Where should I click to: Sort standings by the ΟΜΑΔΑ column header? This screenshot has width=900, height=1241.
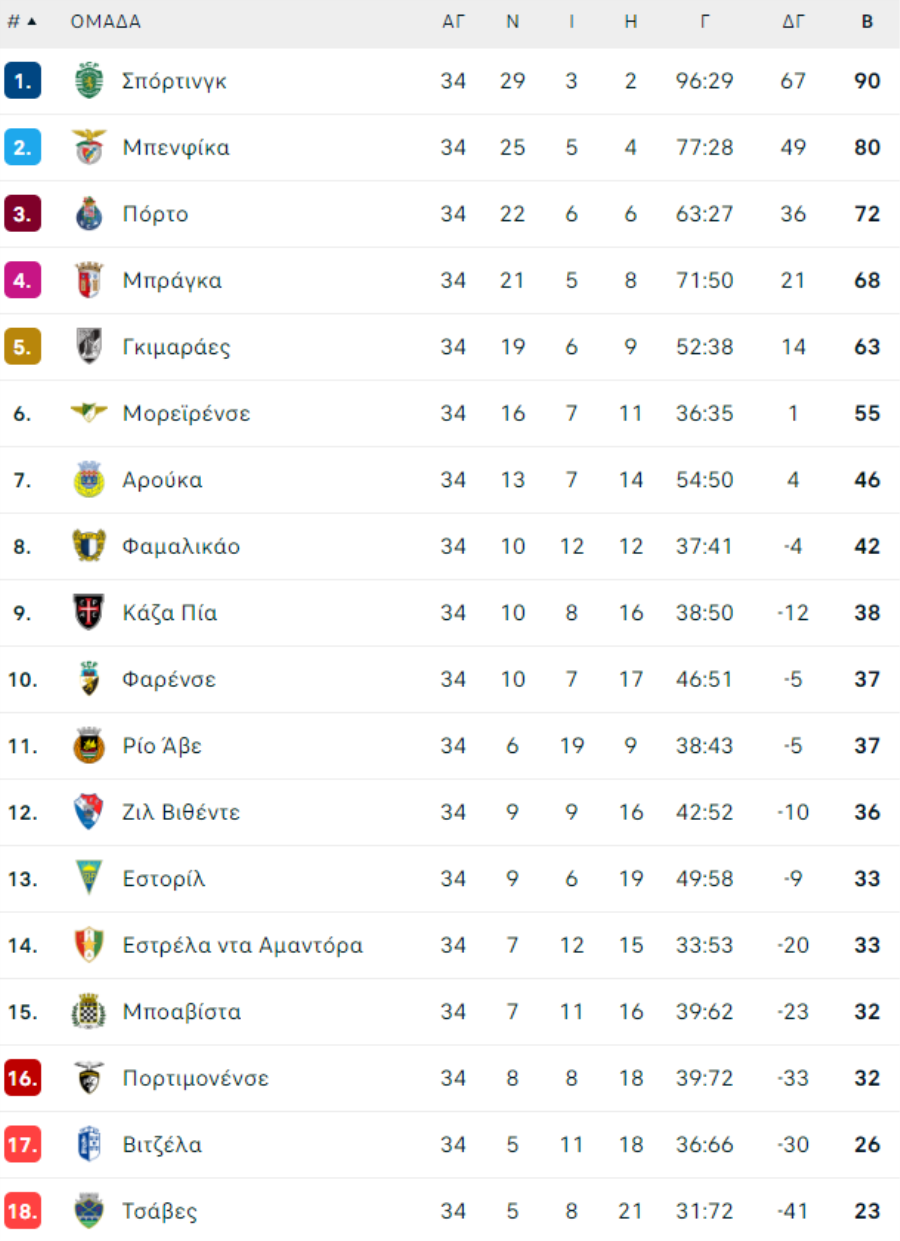pyautogui.click(x=105, y=22)
